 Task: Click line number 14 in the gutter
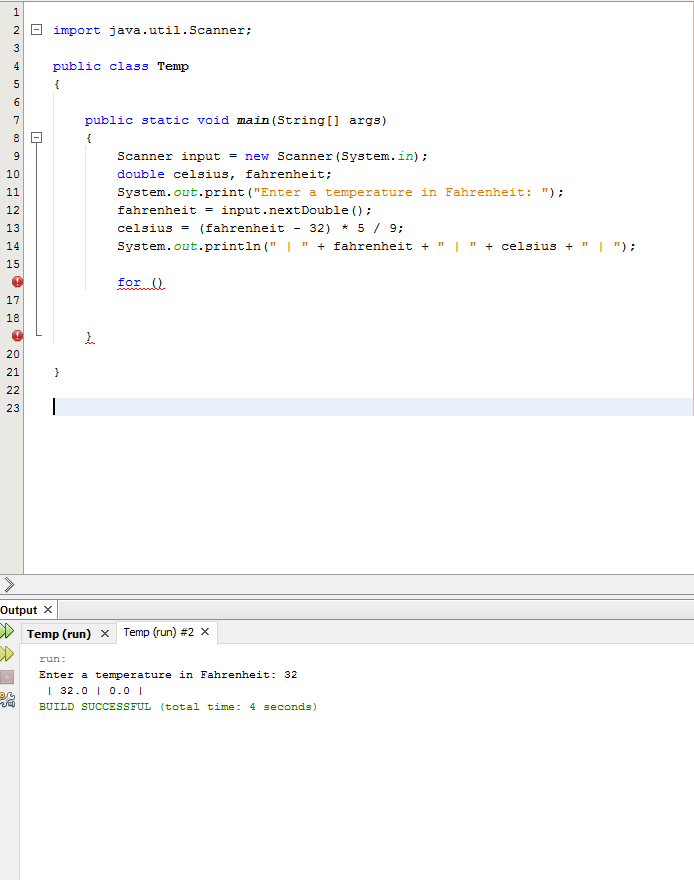pos(13,246)
